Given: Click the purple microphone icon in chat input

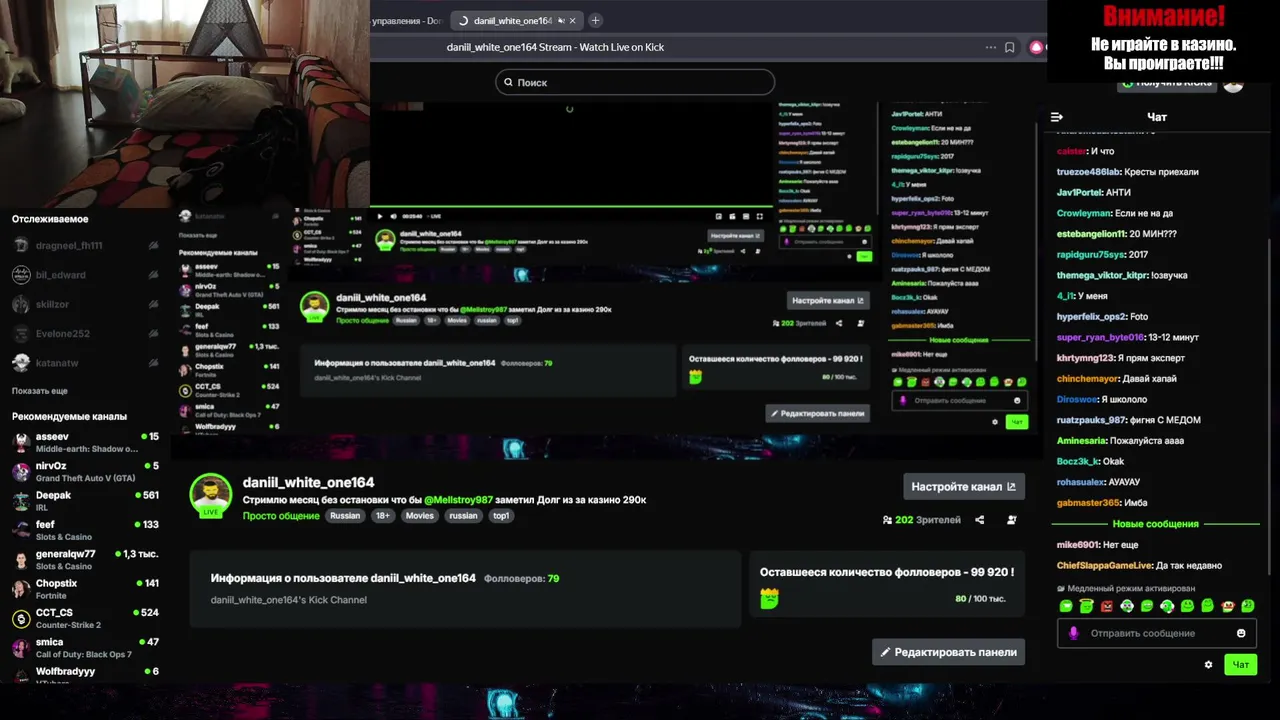Looking at the screenshot, I should click(x=1074, y=633).
